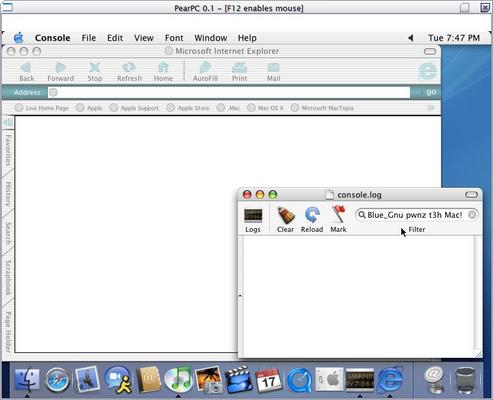The image size is (493, 400).
Task: Launch iChat from the Dock
Action: pos(117,380)
